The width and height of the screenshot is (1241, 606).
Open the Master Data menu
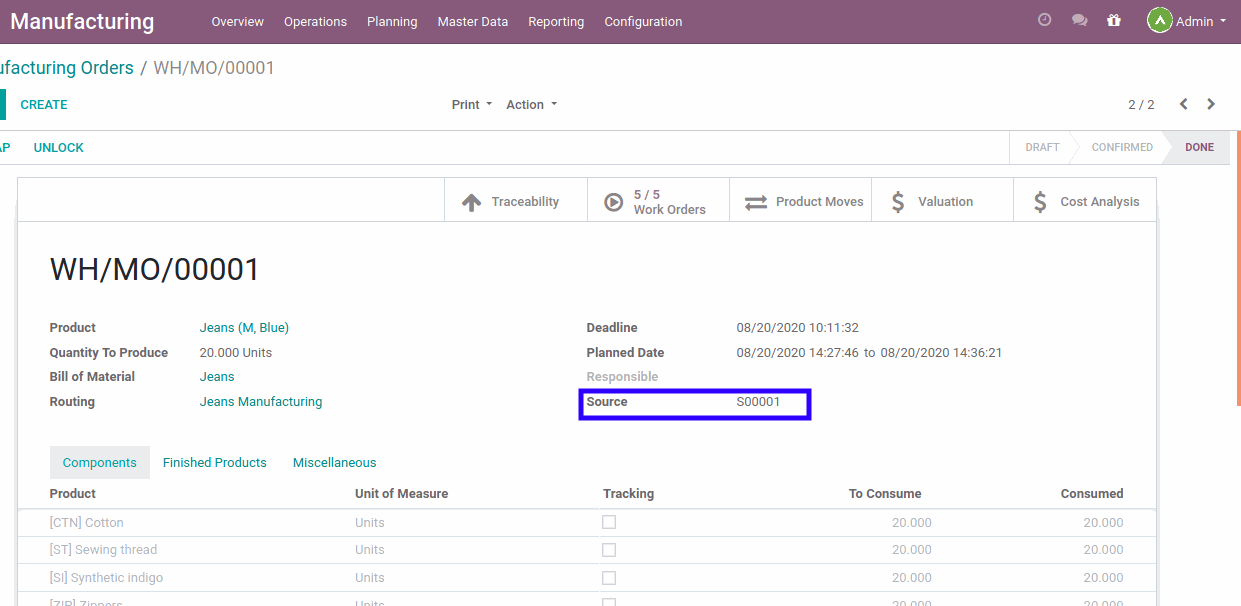pos(472,21)
